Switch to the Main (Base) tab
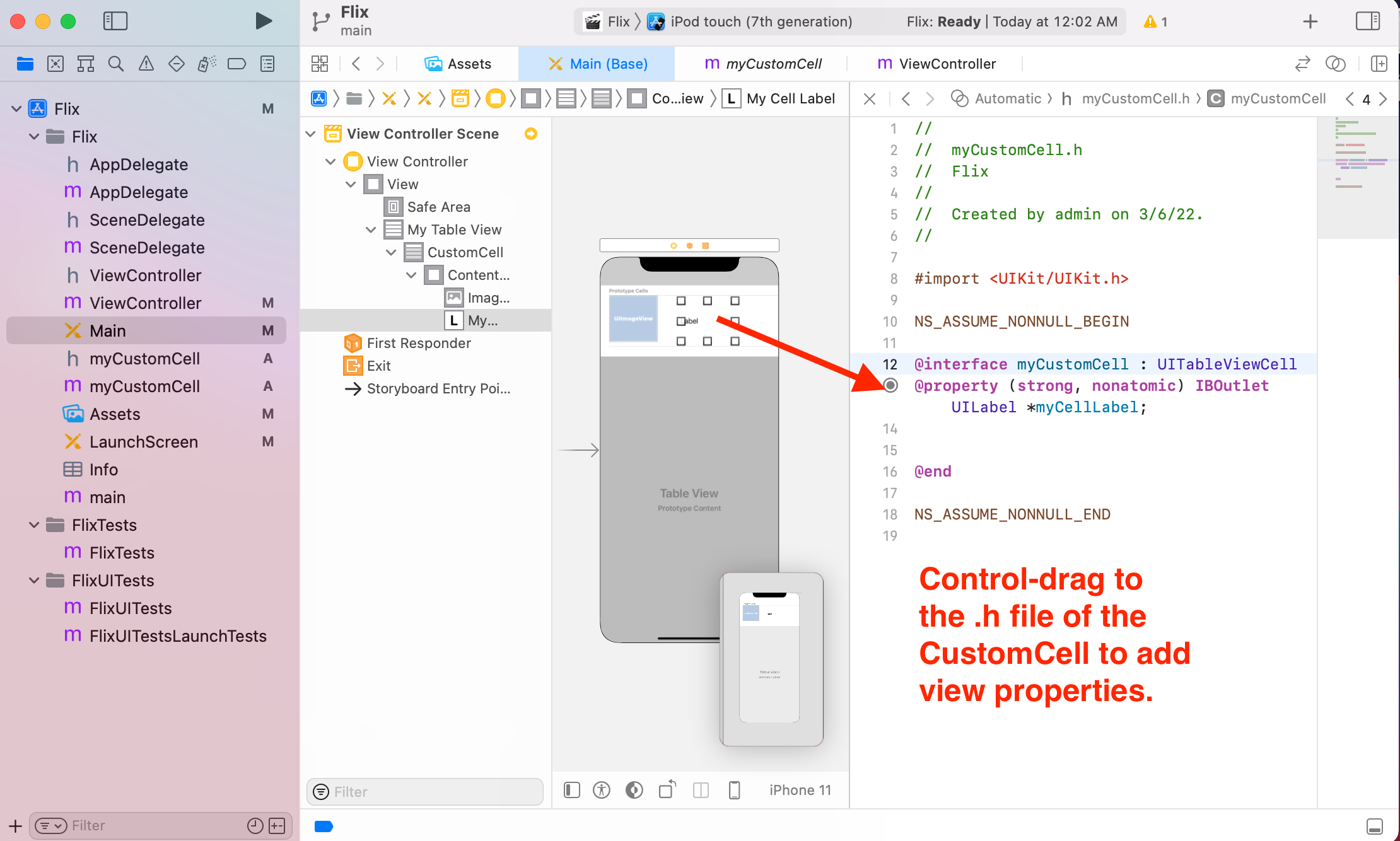Screen dimensions: 1400x841 click(597, 64)
